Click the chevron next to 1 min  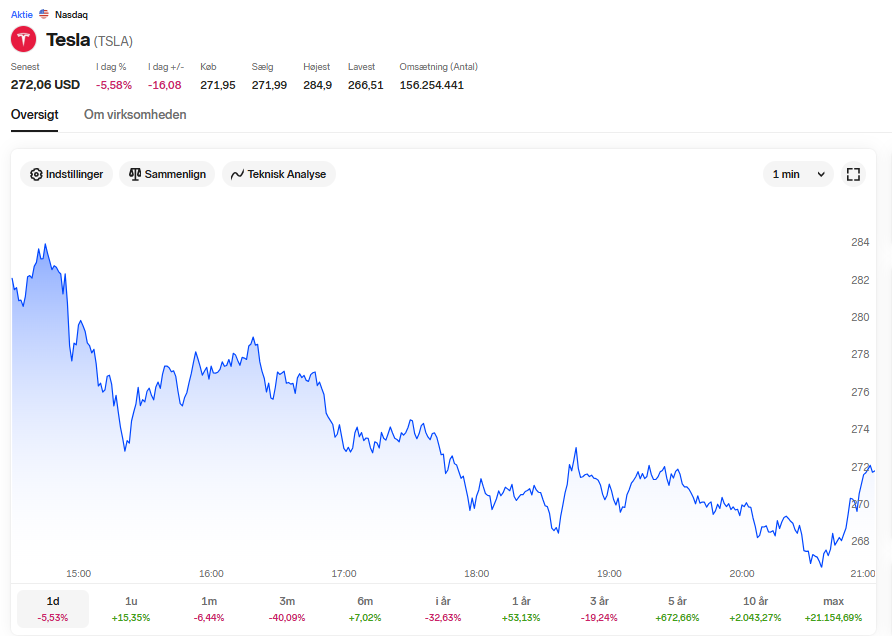(821, 175)
